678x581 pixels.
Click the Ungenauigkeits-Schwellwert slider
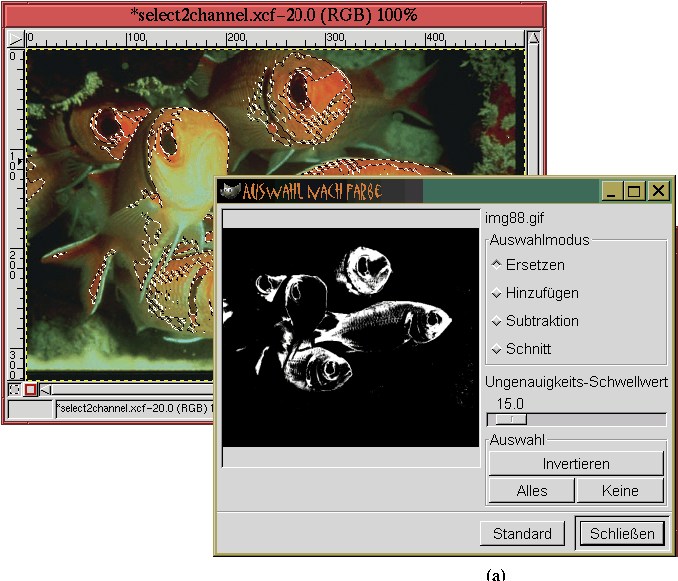576,420
